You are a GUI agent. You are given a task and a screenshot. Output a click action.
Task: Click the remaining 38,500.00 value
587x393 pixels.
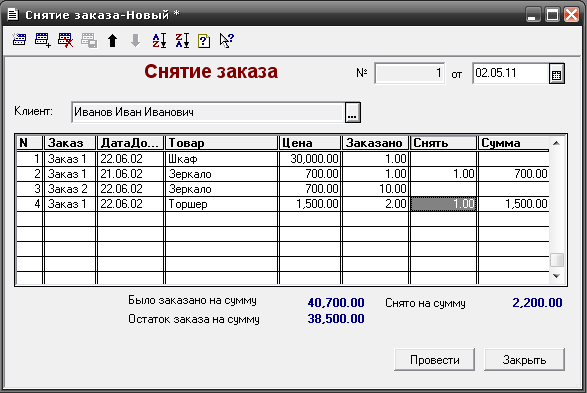click(x=336, y=319)
